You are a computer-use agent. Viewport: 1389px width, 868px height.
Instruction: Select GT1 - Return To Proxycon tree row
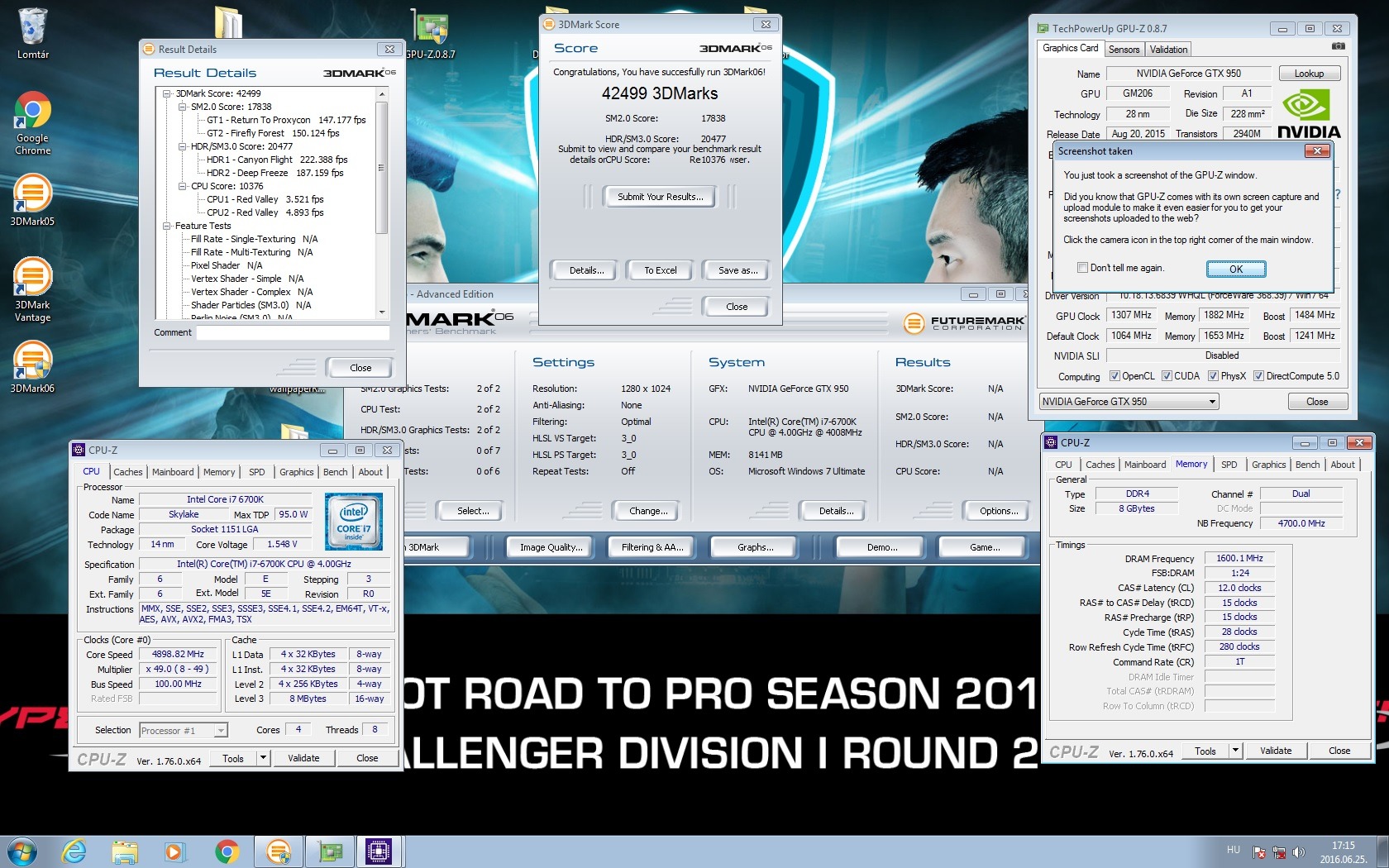[286, 120]
